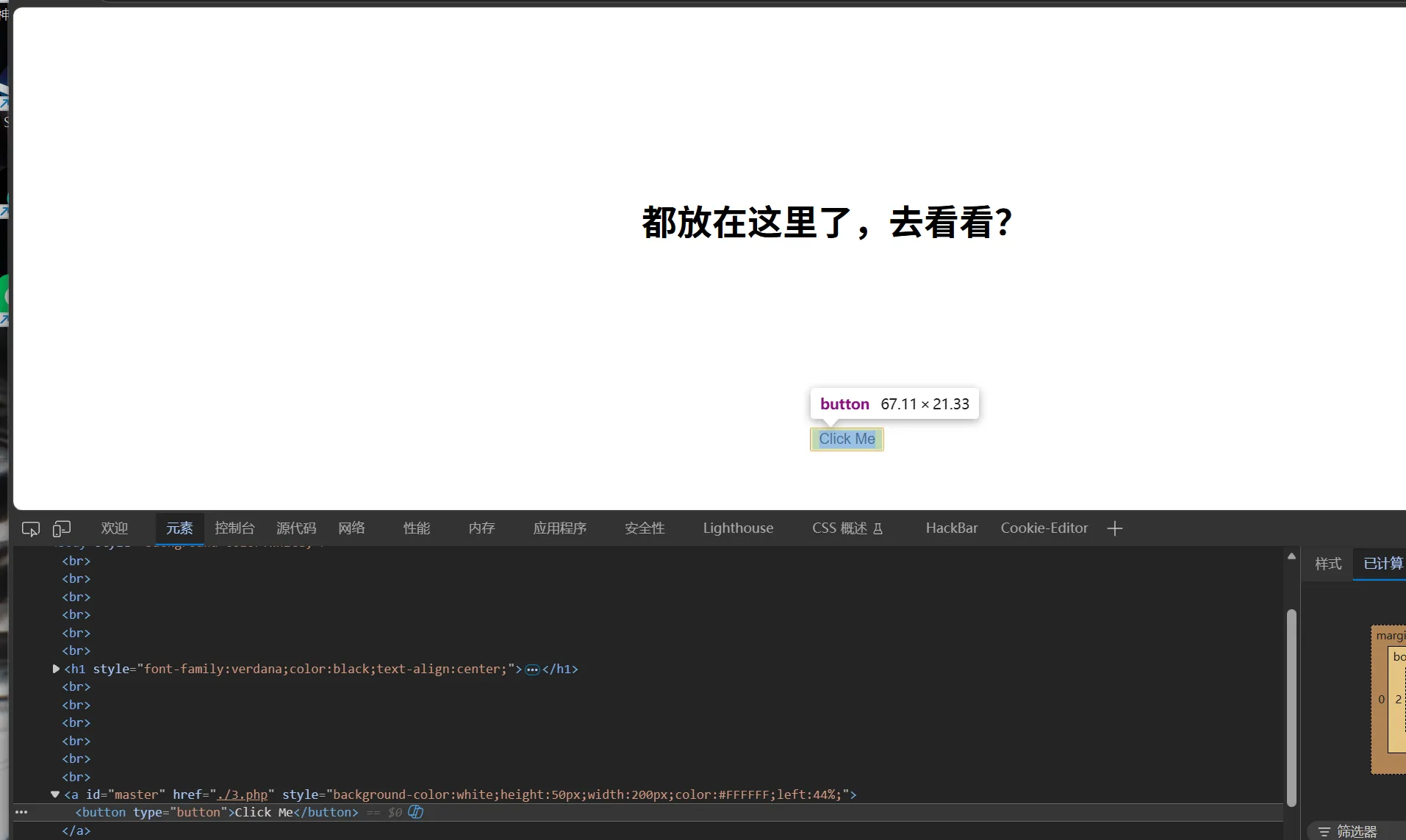Viewport: 1406px width, 840px height.
Task: Click the Click Me button on page
Action: click(847, 439)
